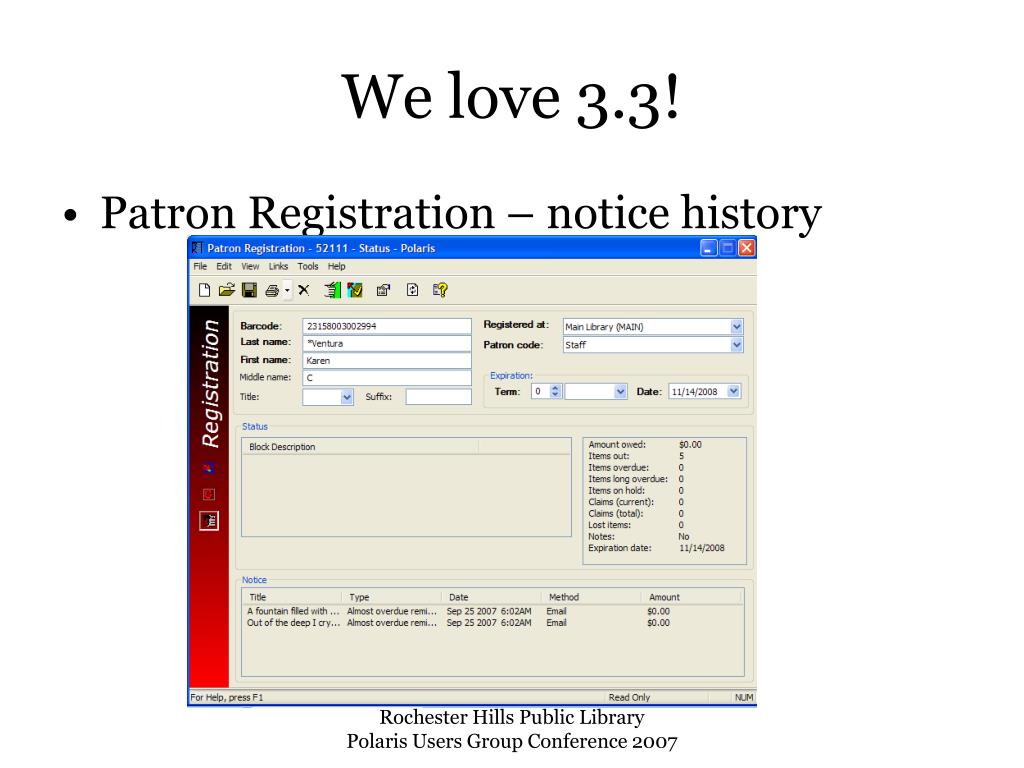Click the 'Read Only' status bar indicator
This screenshot has width=1024, height=768.
[629, 697]
